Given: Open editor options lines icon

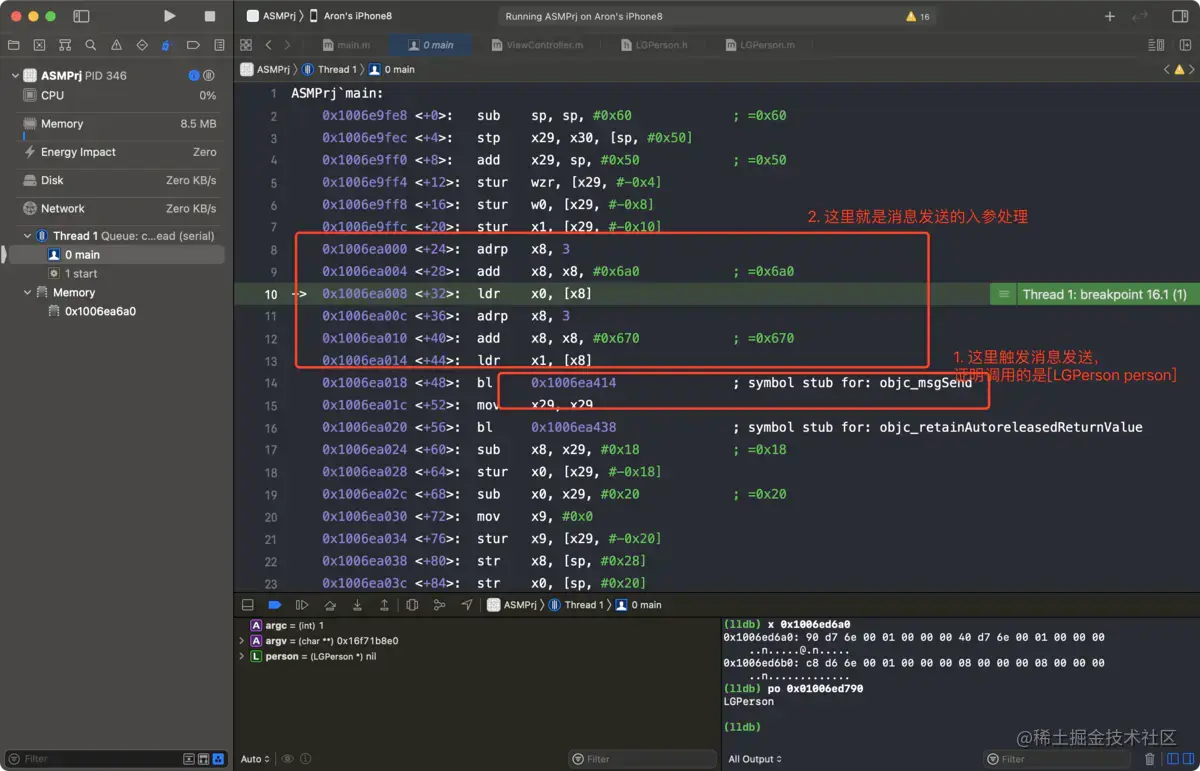Looking at the screenshot, I should 1157,45.
